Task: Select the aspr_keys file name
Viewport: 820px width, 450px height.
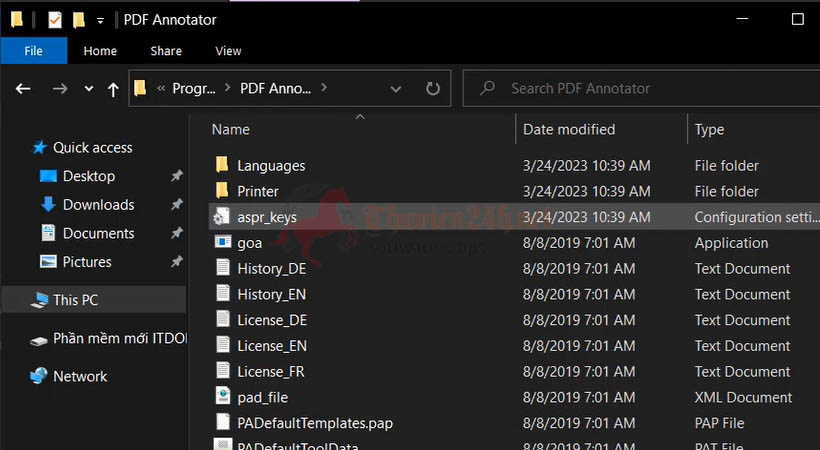Action: coord(267,217)
